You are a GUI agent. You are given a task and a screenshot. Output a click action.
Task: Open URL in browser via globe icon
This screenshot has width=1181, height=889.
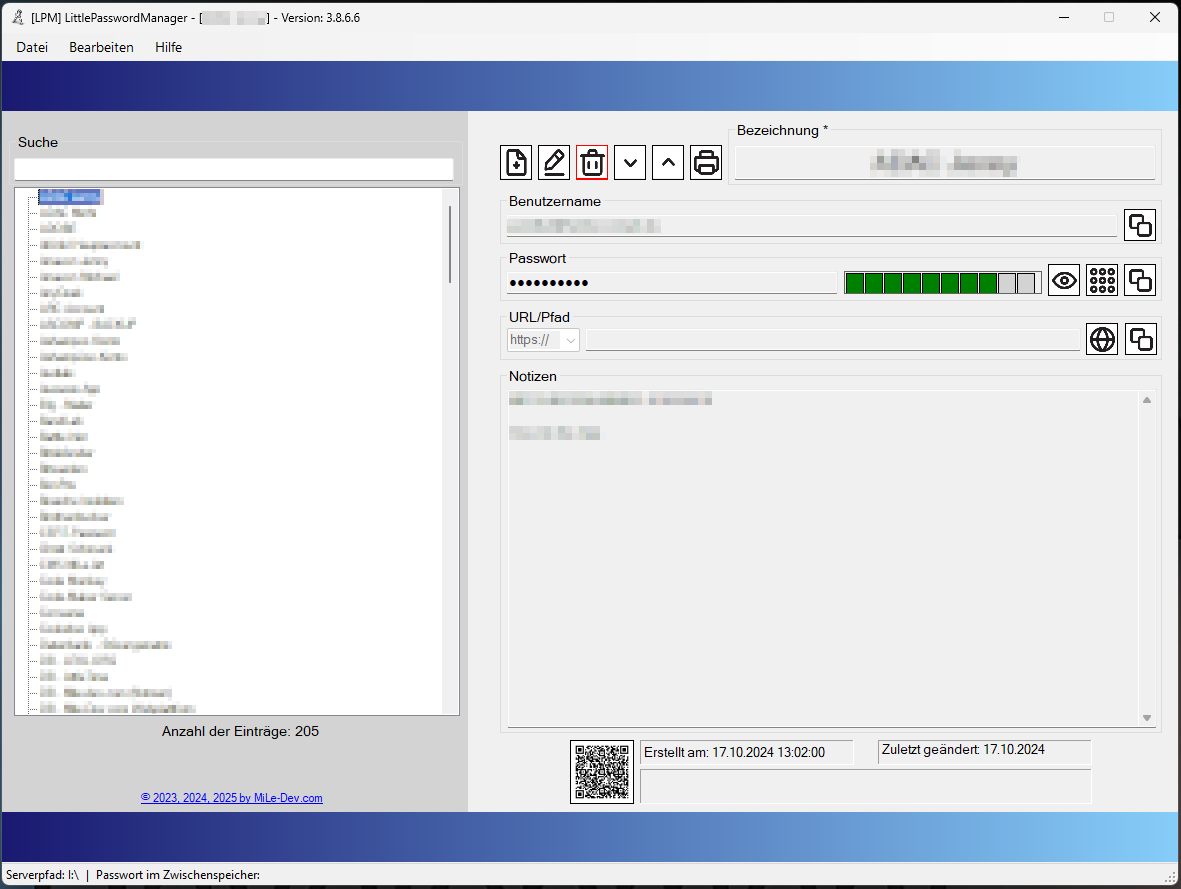[x=1102, y=340]
